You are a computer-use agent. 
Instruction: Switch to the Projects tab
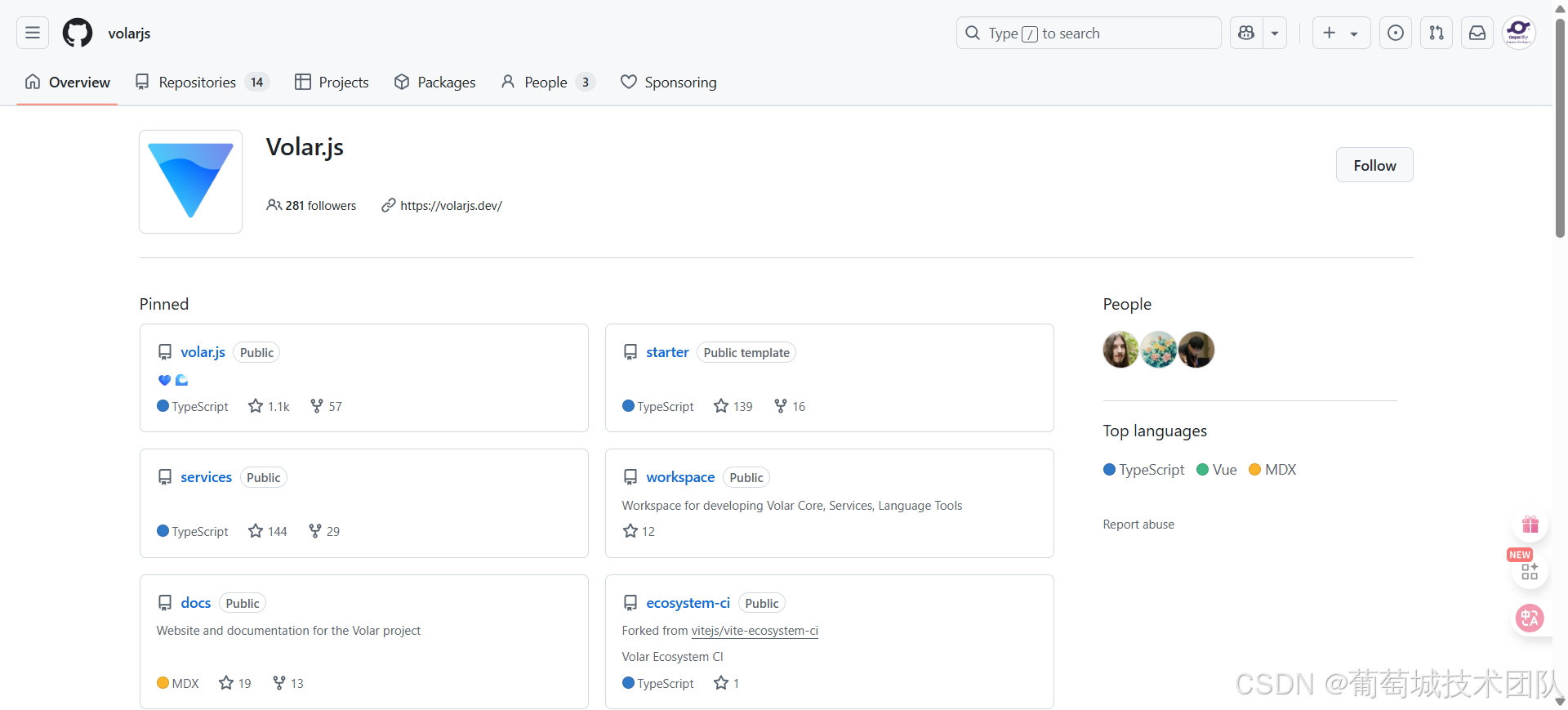[332, 82]
